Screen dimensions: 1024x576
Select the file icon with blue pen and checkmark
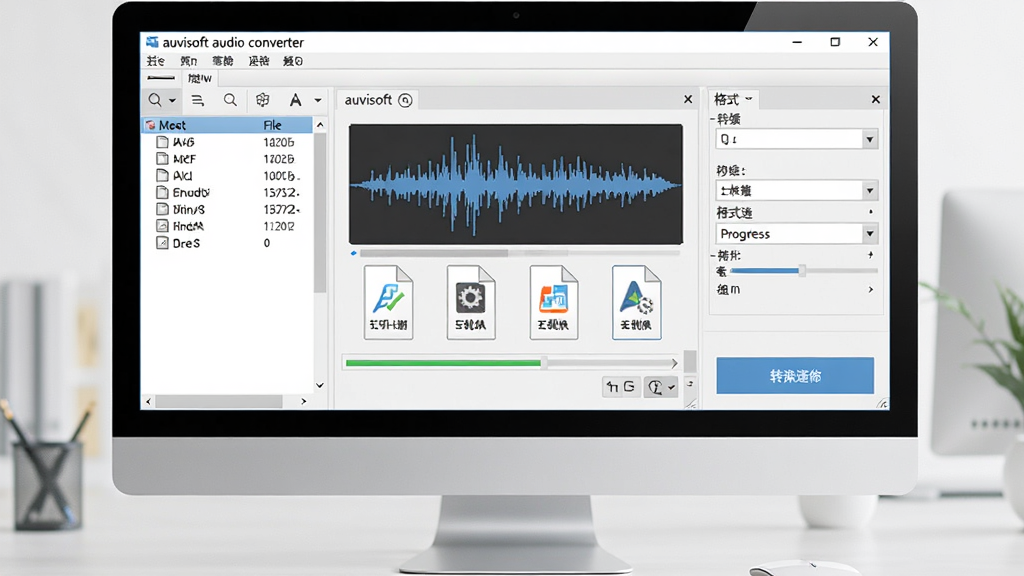point(389,302)
